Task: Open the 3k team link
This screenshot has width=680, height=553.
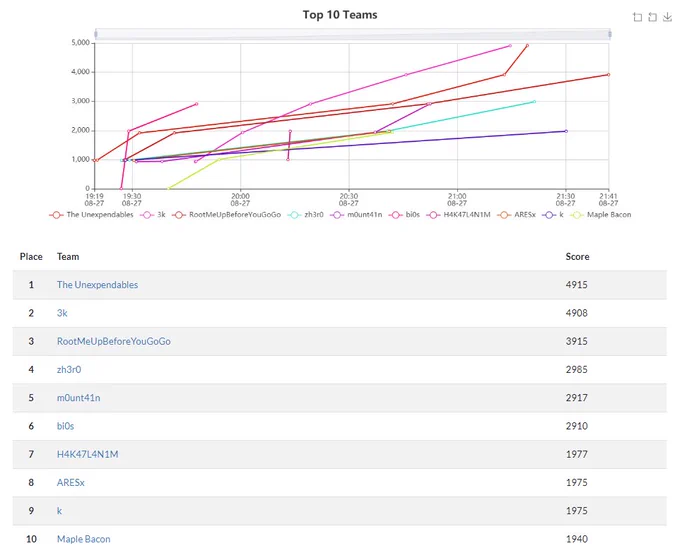Action: [62, 313]
